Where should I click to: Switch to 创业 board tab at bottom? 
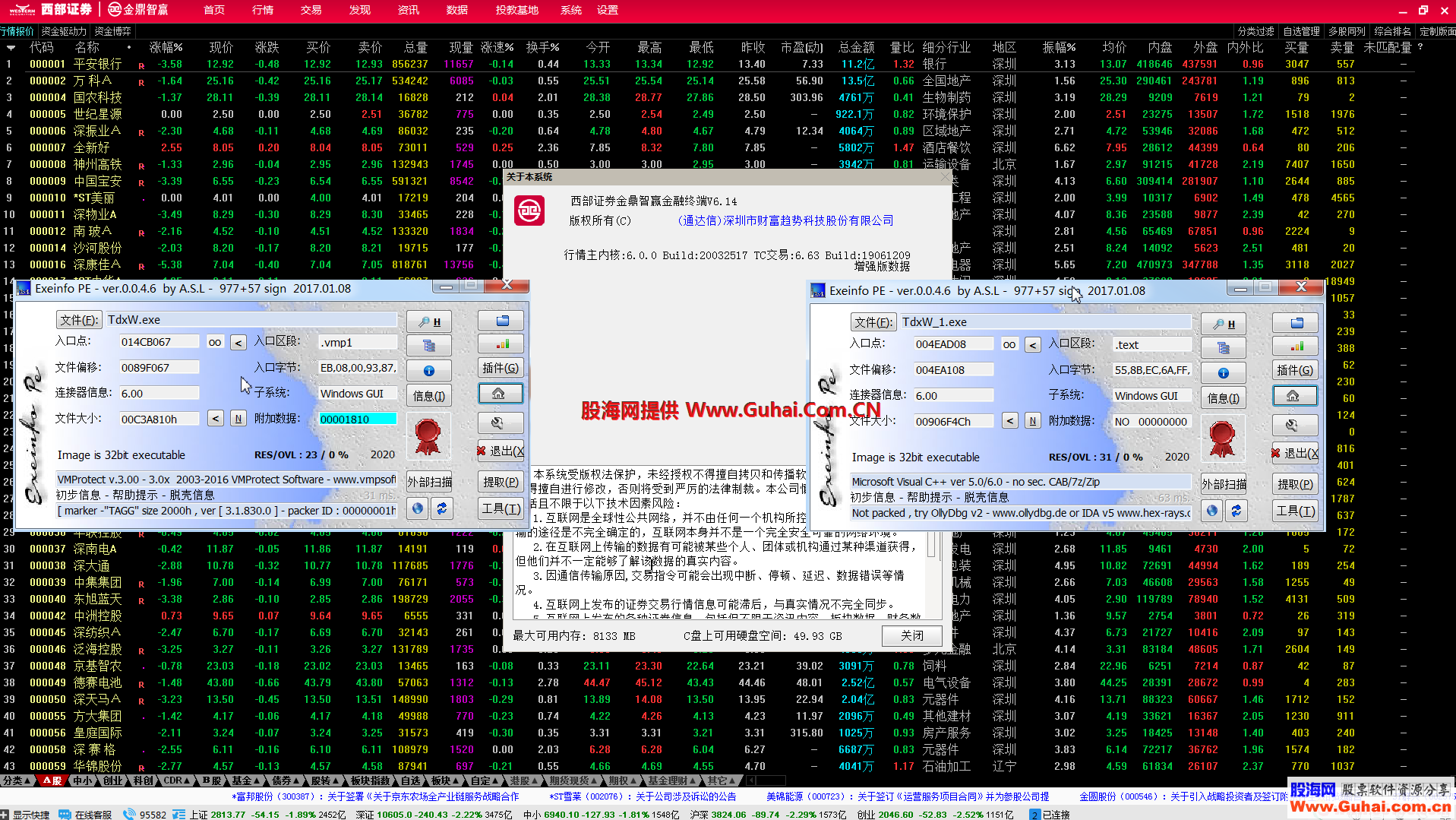coord(112,780)
